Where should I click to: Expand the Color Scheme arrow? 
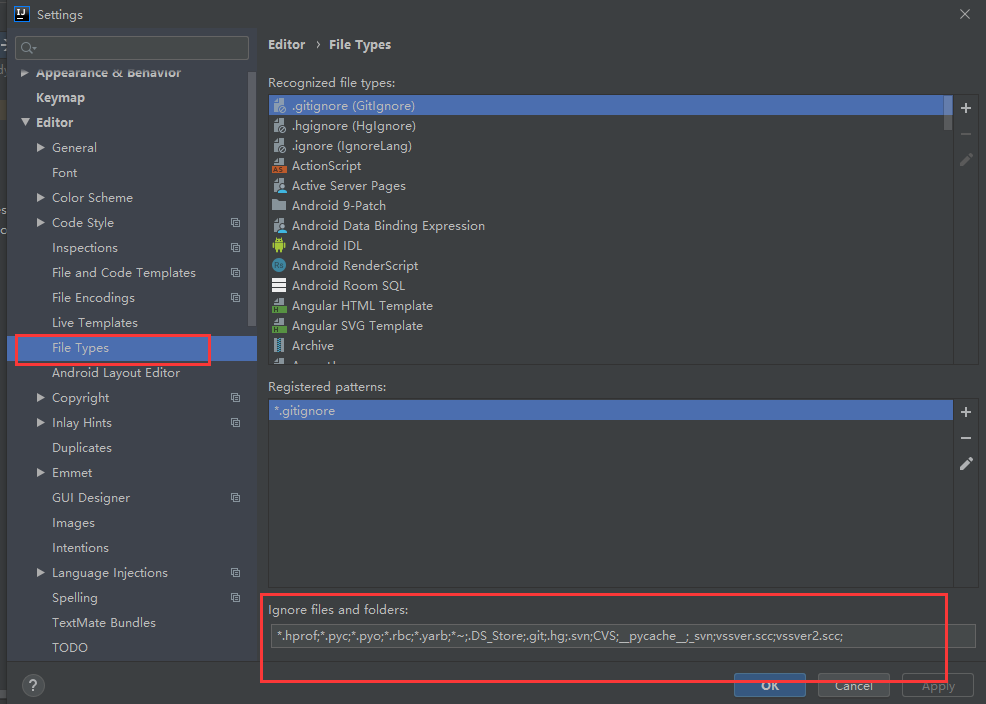tap(41, 197)
